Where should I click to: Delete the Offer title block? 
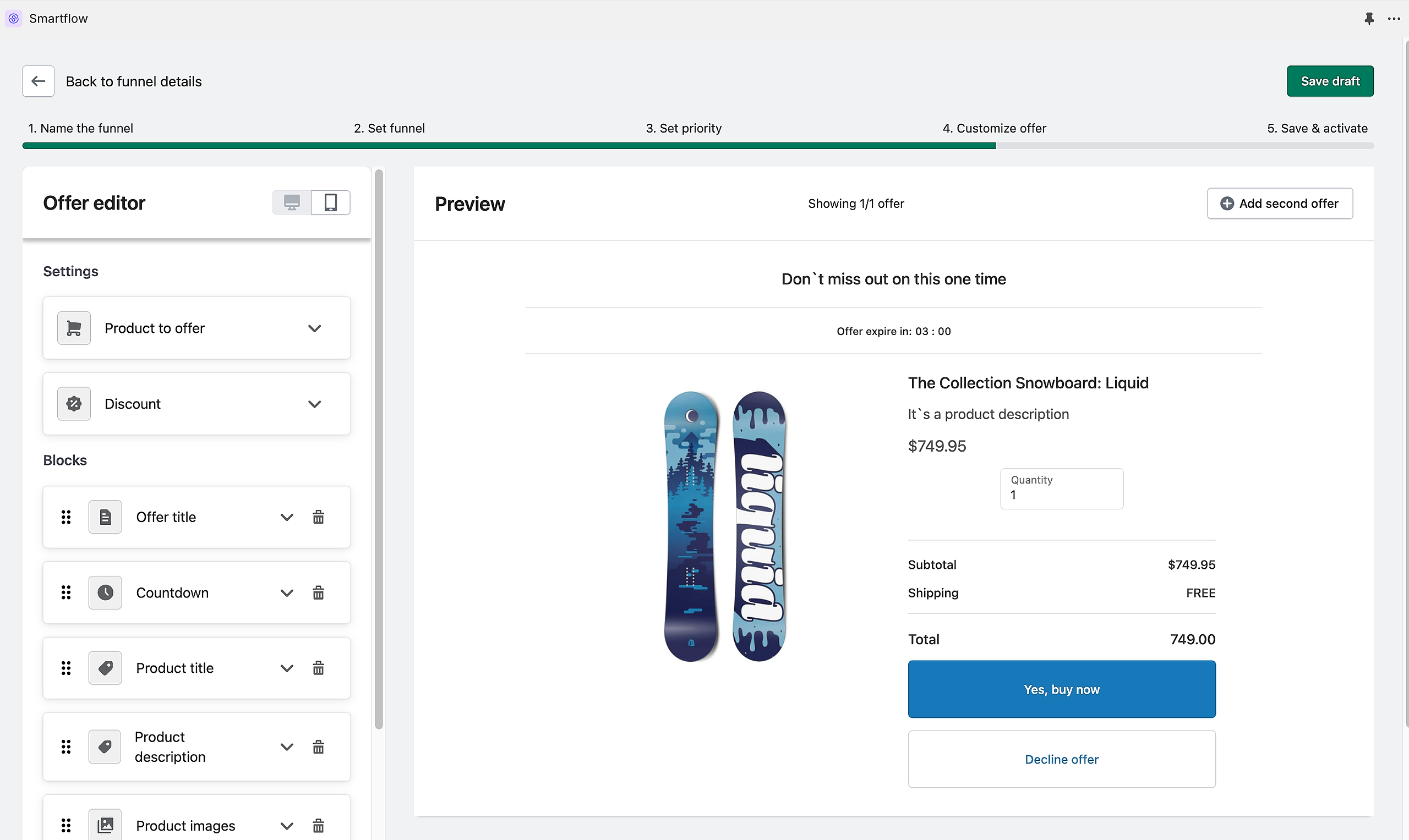pyautogui.click(x=318, y=517)
